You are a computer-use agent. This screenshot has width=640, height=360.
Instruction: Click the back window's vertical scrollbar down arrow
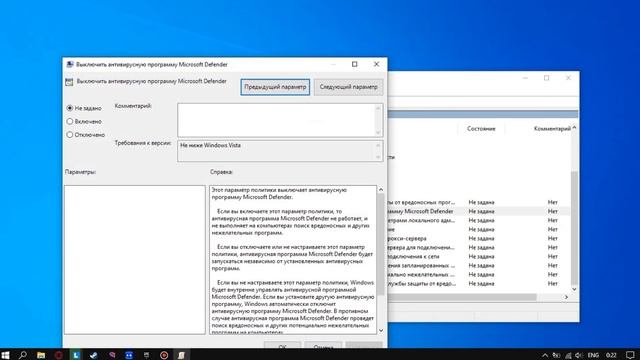coord(574,289)
